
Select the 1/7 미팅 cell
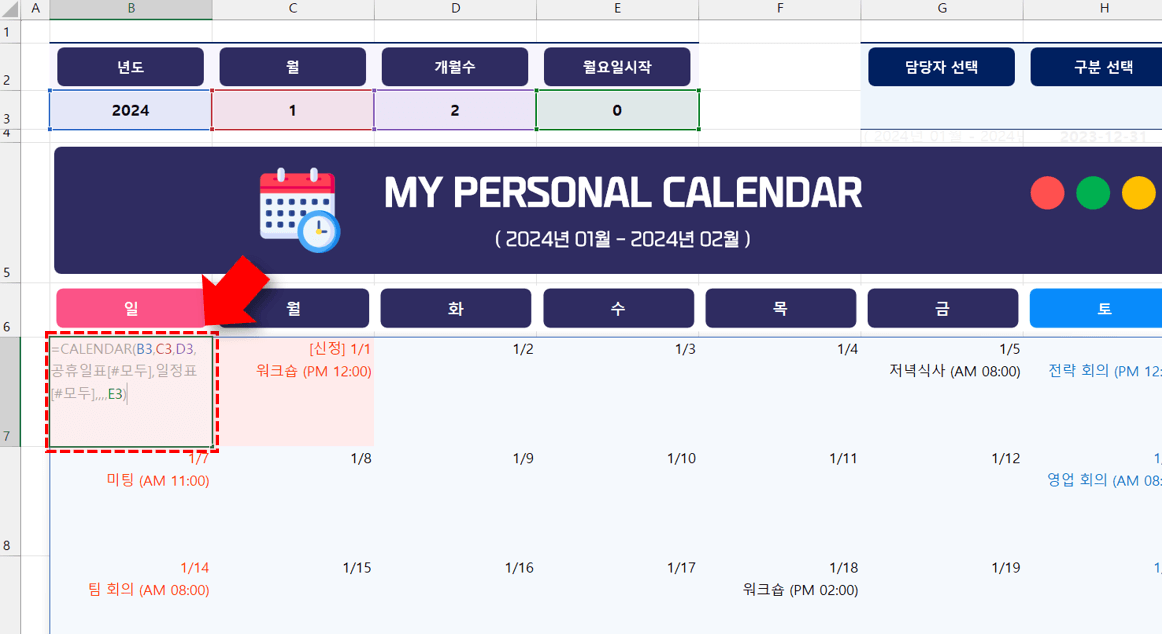pyautogui.click(x=131, y=501)
